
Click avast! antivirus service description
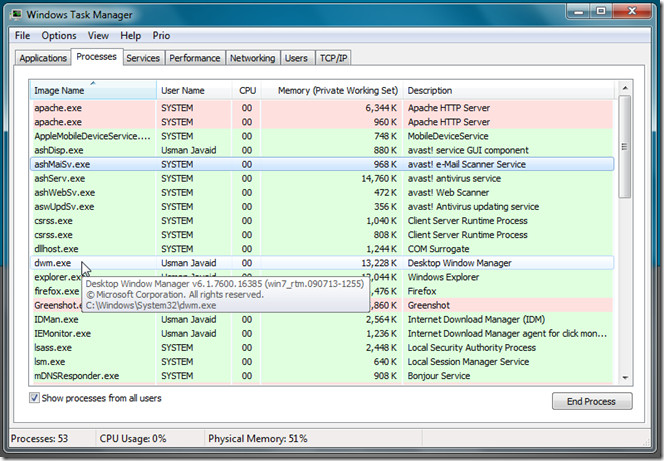454,179
